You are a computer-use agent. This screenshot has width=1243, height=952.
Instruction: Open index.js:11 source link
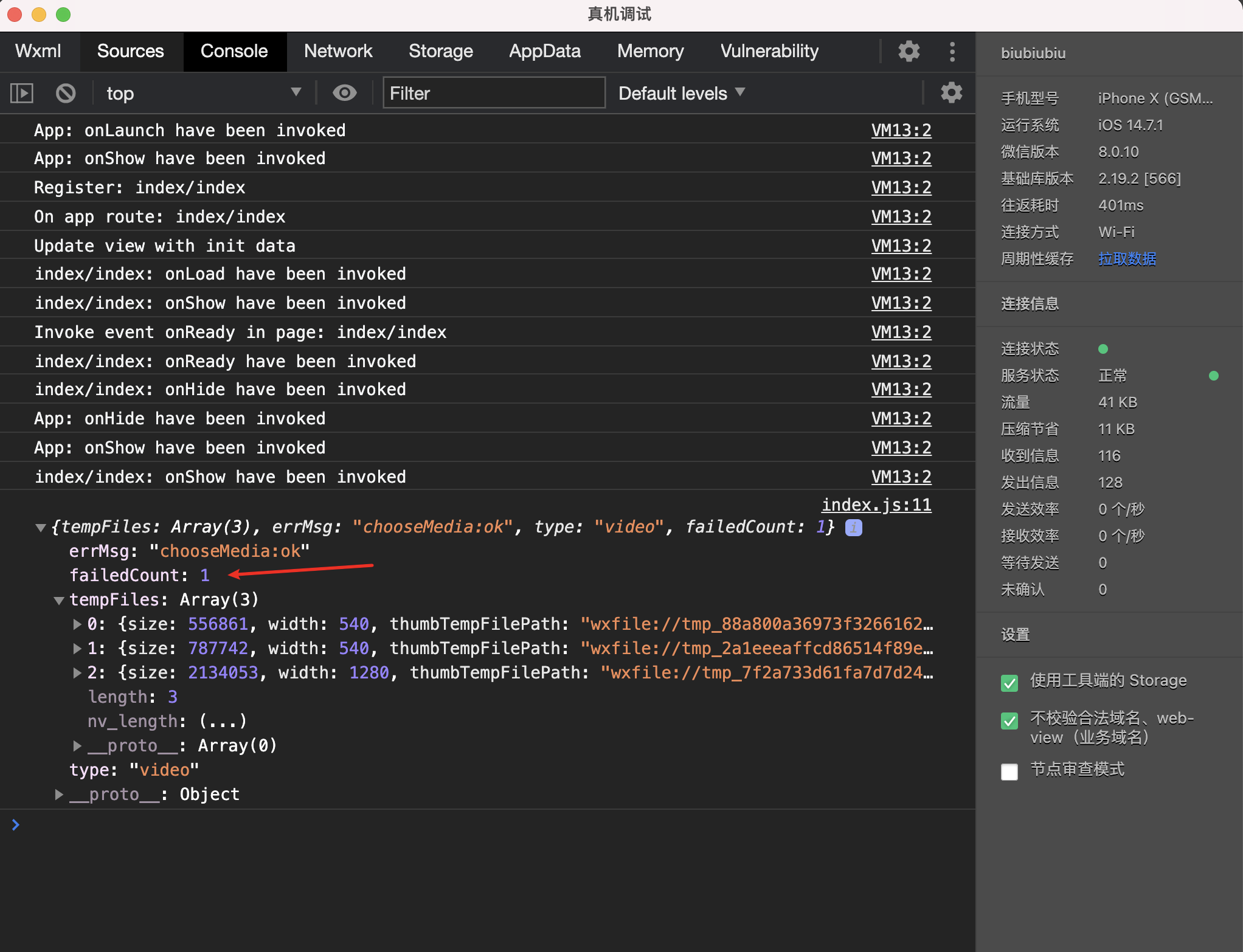[x=876, y=505]
